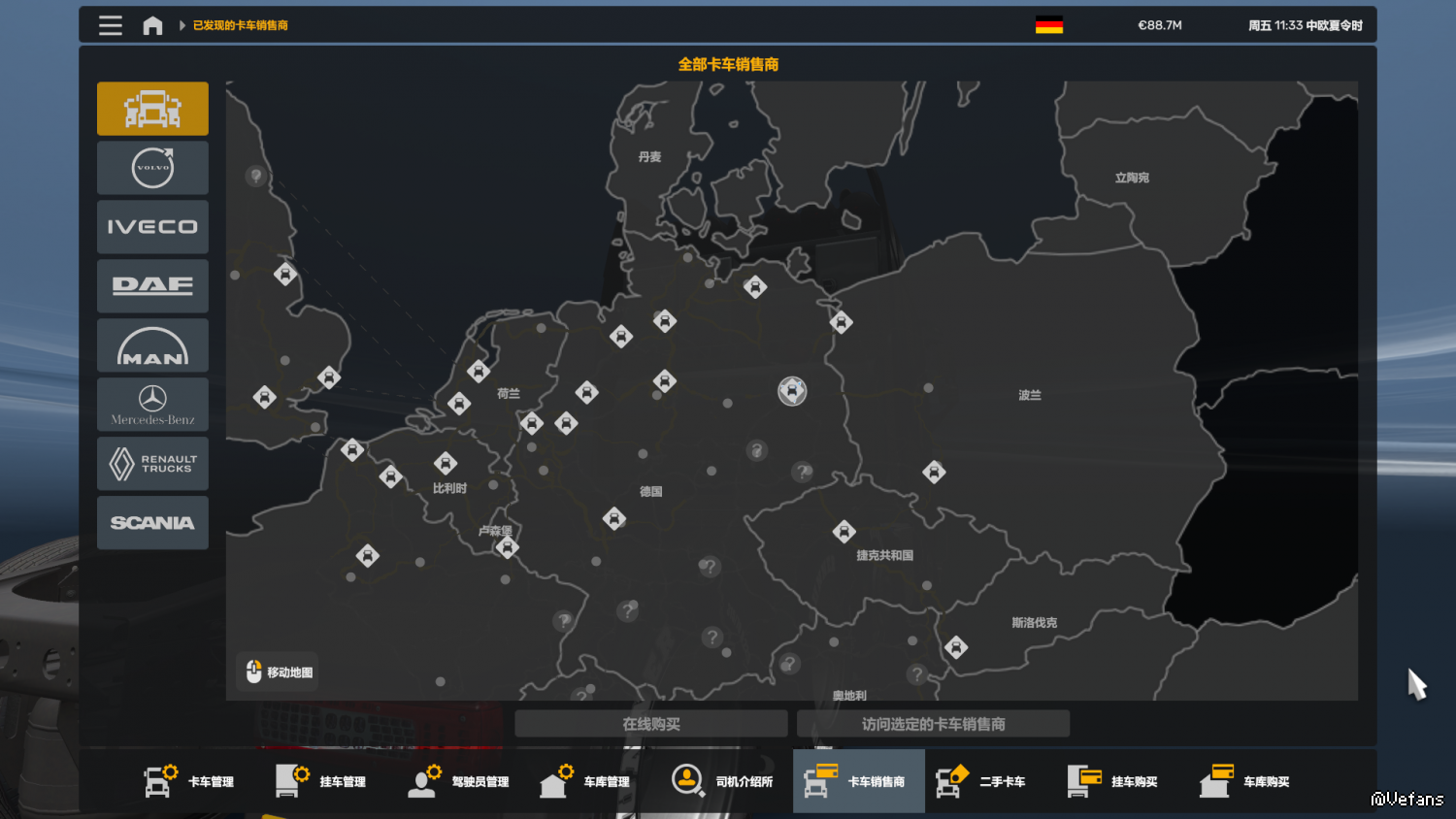The width and height of the screenshot is (1456, 819).
Task: Open the hamburger main menu
Action: pyautogui.click(x=111, y=25)
